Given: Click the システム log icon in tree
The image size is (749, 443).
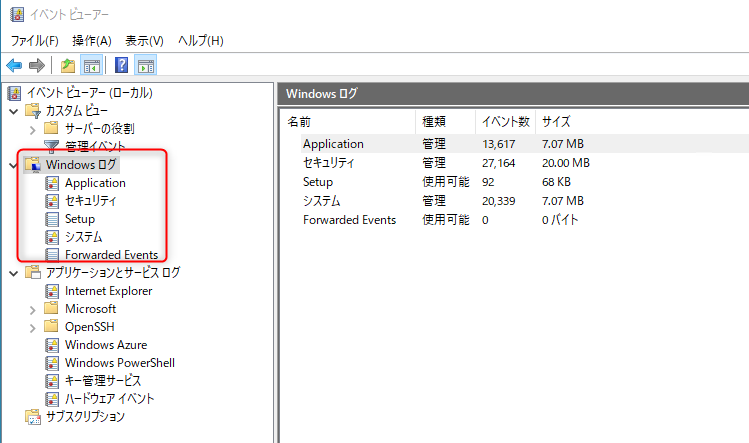Looking at the screenshot, I should point(52,237).
